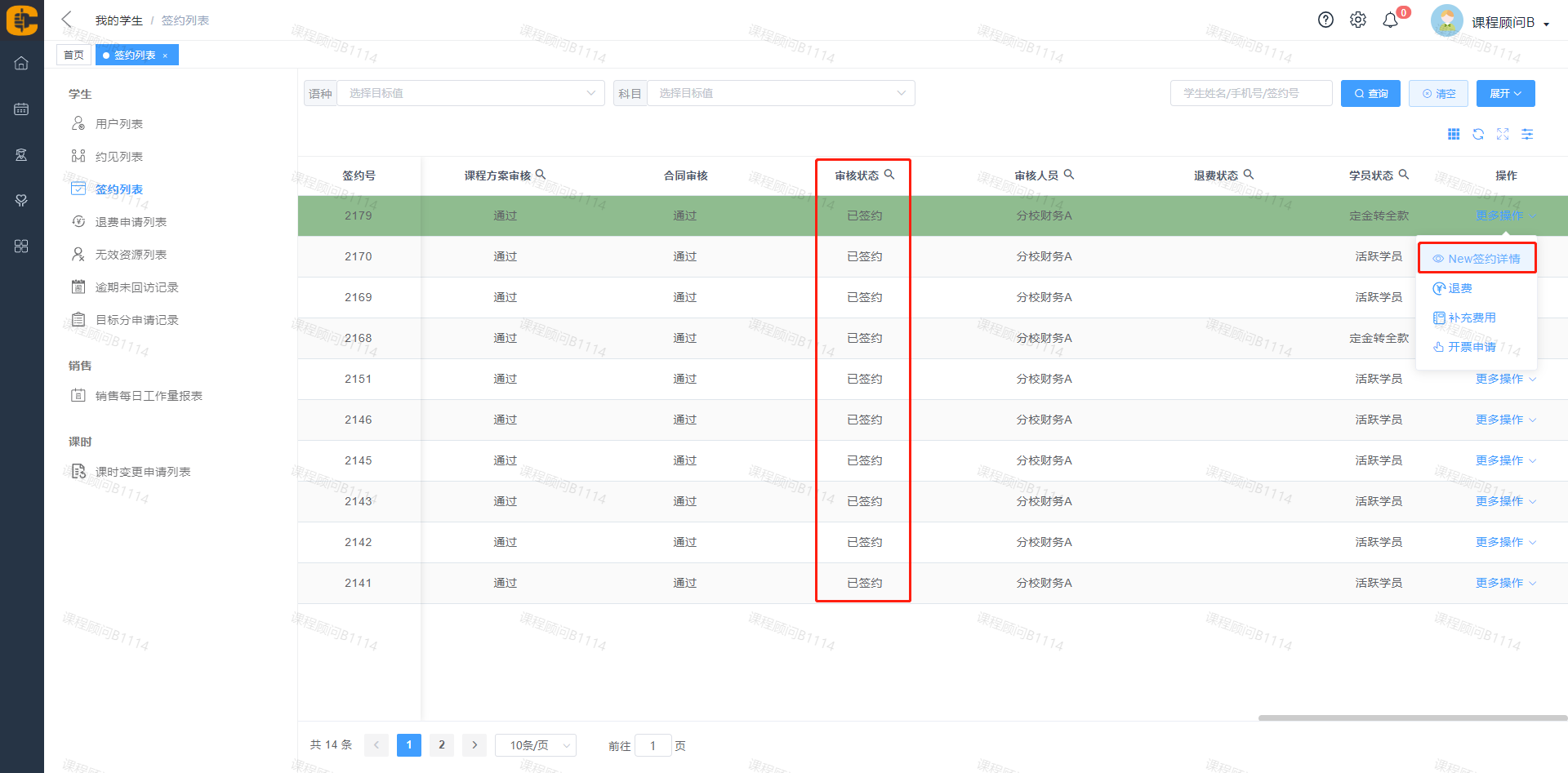Click the grid density icon
Viewport: 1568px width, 773px height.
pyautogui.click(x=1454, y=135)
